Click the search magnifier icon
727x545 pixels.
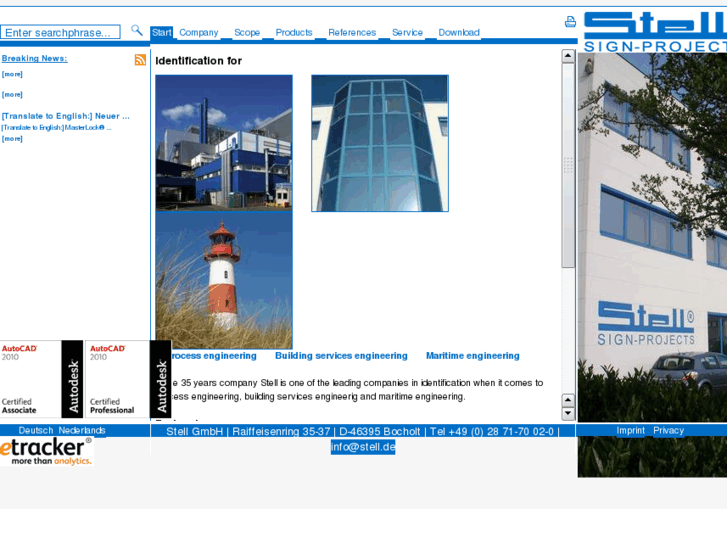click(x=136, y=31)
